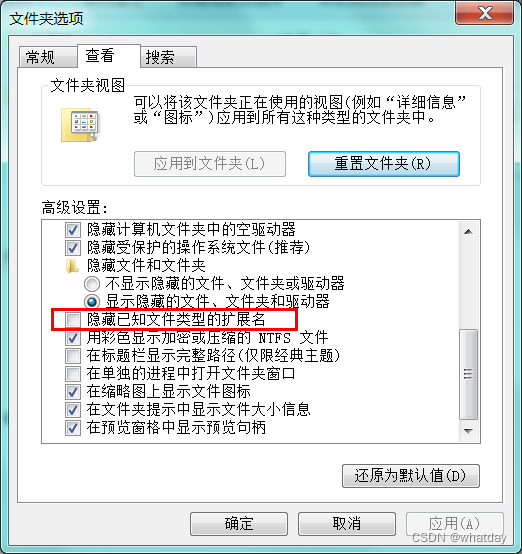Click the folder icon beside 隐藏文件和文件夹

tap(72, 266)
